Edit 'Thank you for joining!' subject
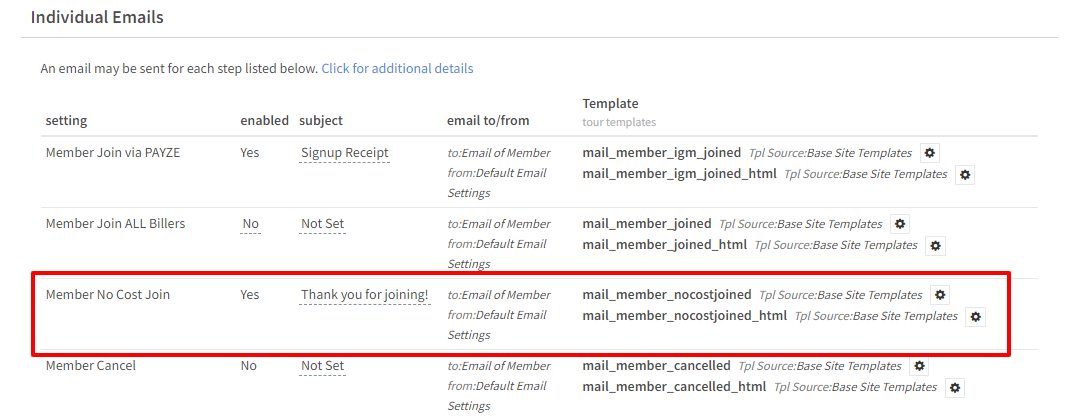This screenshot has width=1078, height=418. point(365,295)
